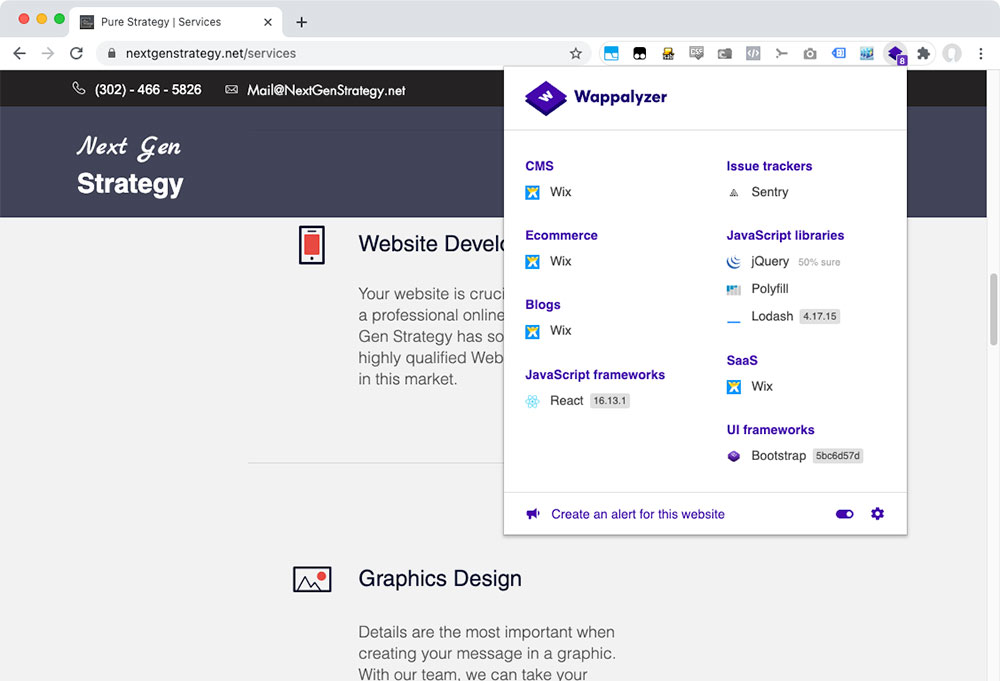Open the UI frameworks category link
The image size is (1000, 681).
(x=770, y=430)
